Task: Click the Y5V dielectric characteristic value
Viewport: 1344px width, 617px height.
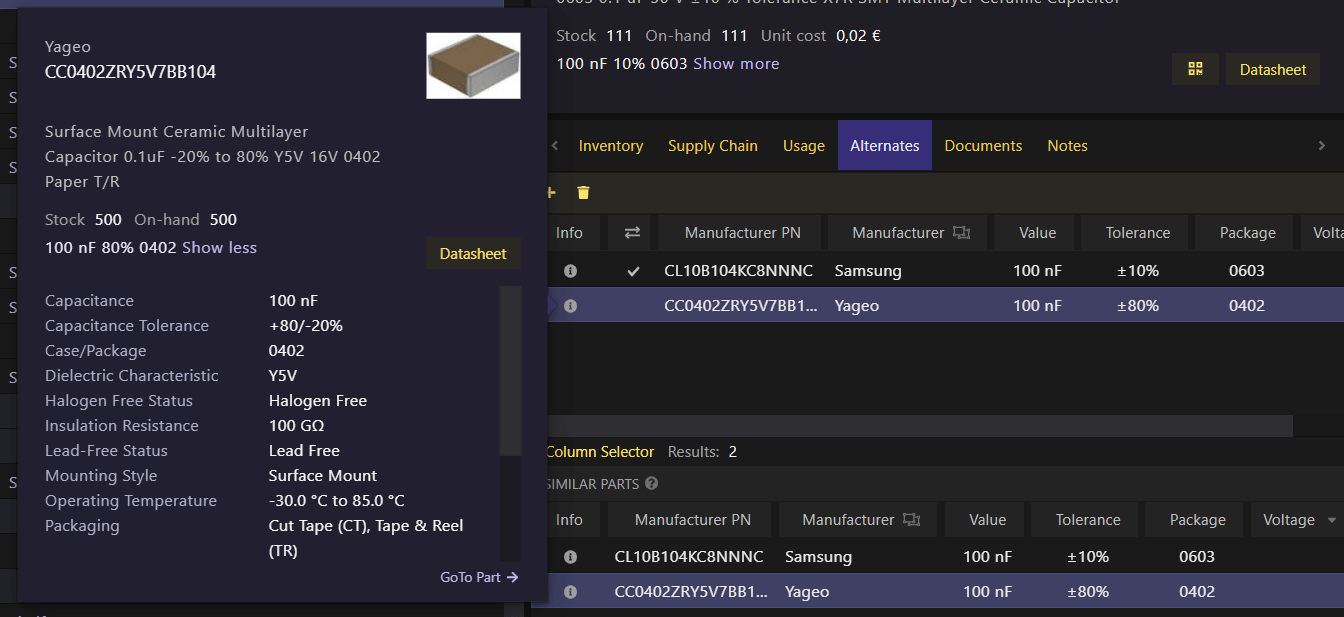Action: tap(283, 376)
